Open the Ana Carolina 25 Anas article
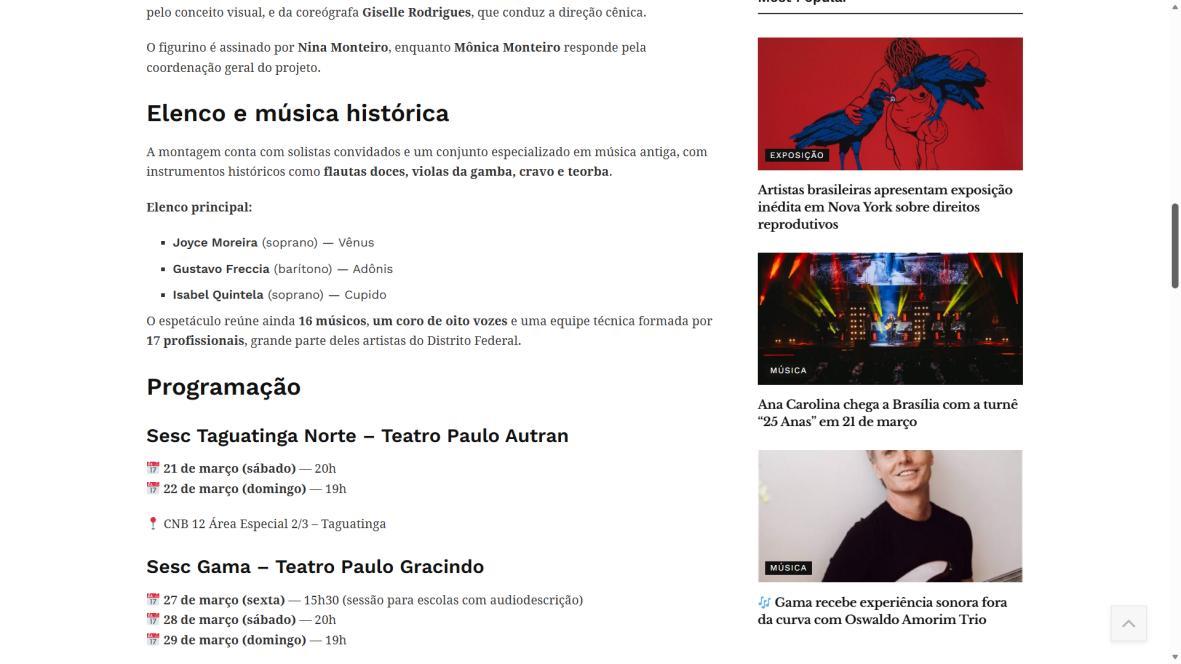1181x664 pixels. 887,413
